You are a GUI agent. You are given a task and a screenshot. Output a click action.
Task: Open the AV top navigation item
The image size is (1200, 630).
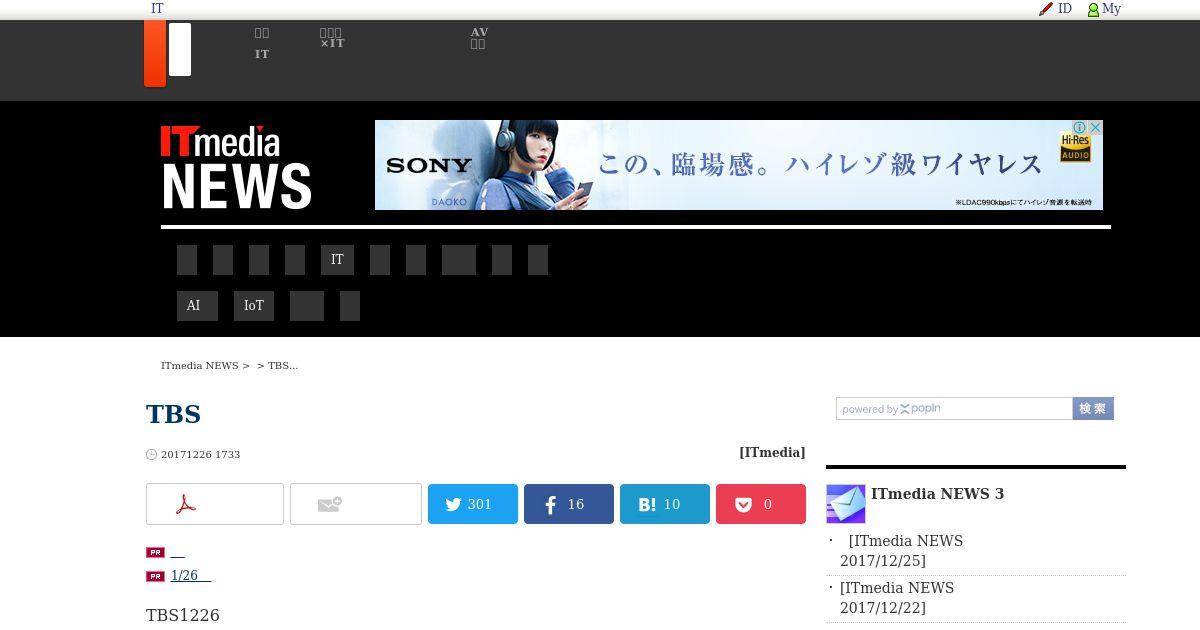coord(479,38)
